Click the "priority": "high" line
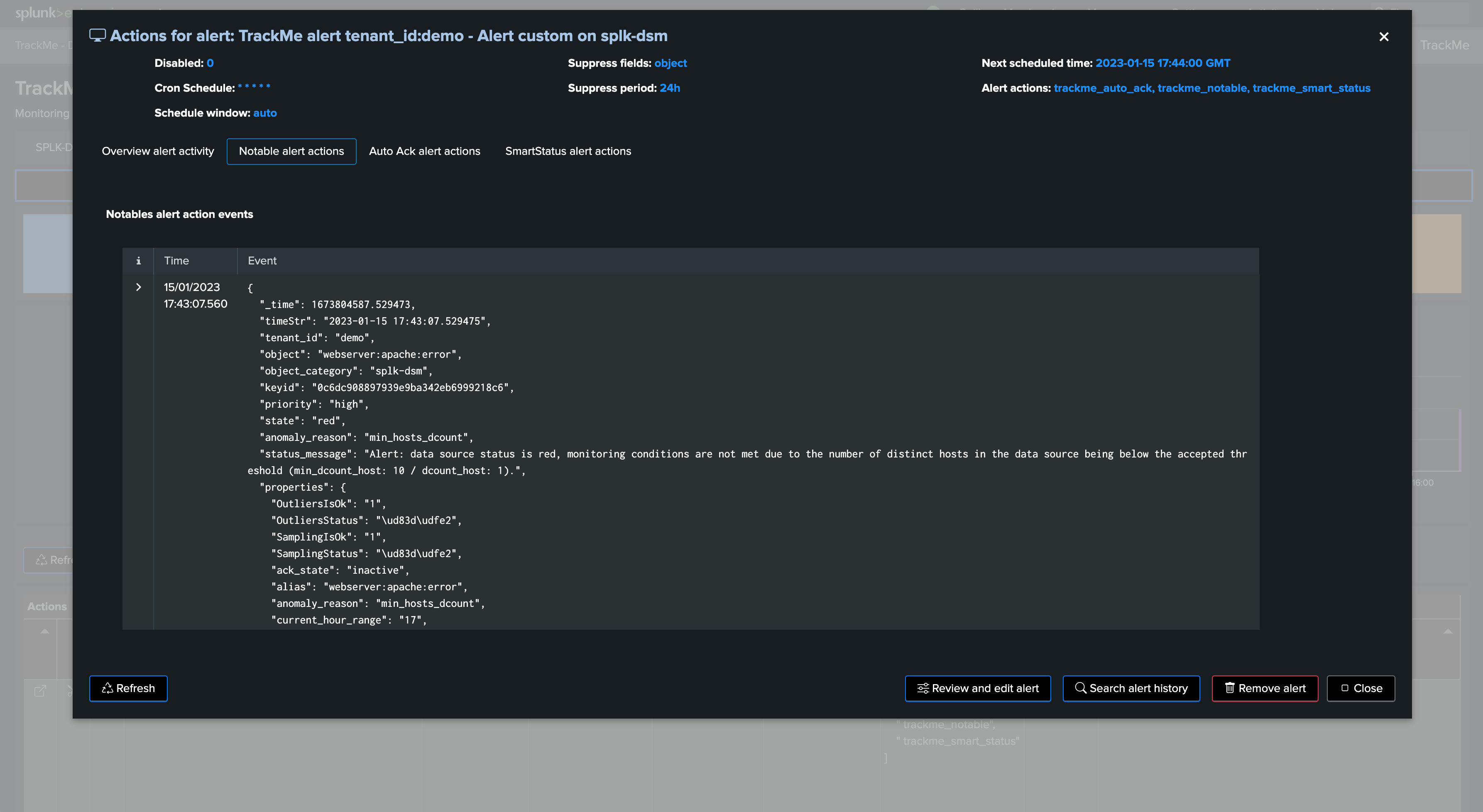The height and width of the screenshot is (812, 1483). point(314,404)
